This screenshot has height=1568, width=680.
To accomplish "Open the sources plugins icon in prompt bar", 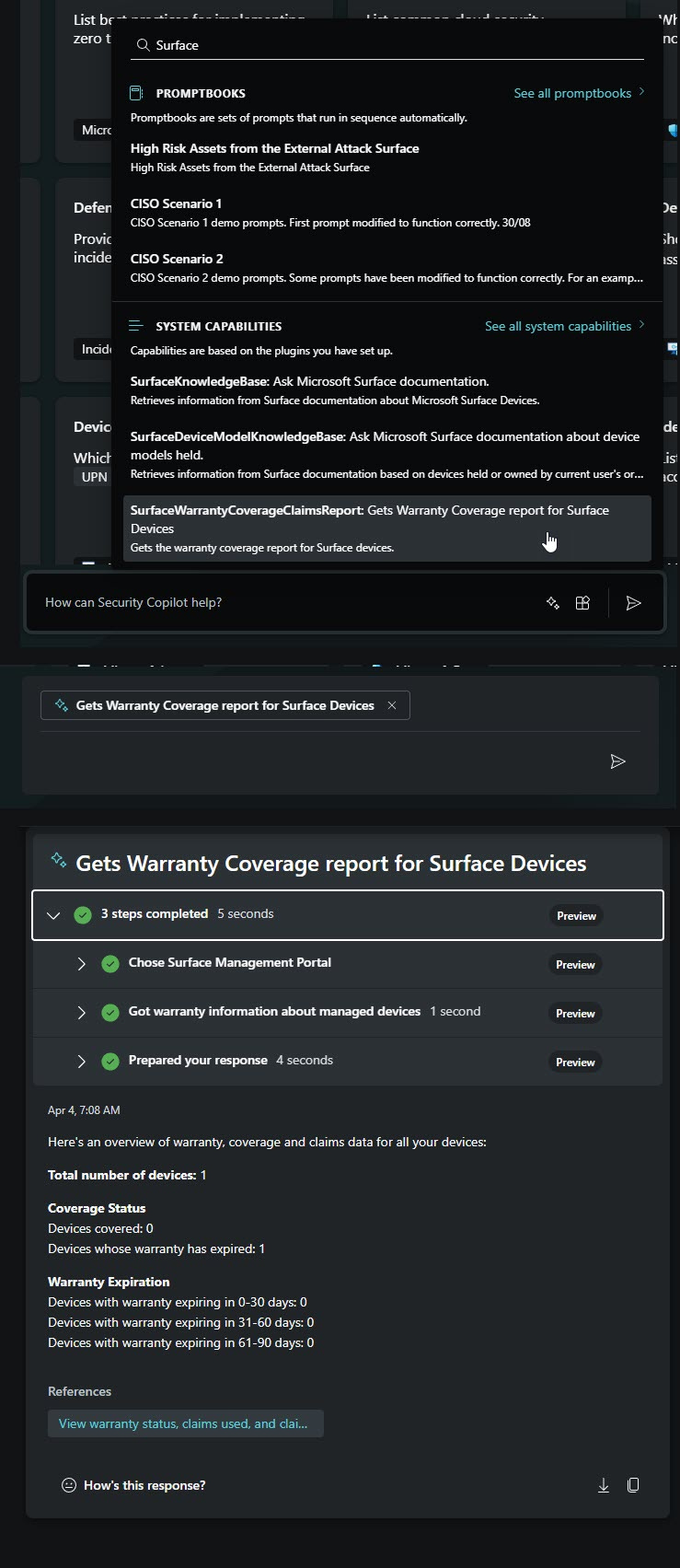I will (x=582, y=603).
